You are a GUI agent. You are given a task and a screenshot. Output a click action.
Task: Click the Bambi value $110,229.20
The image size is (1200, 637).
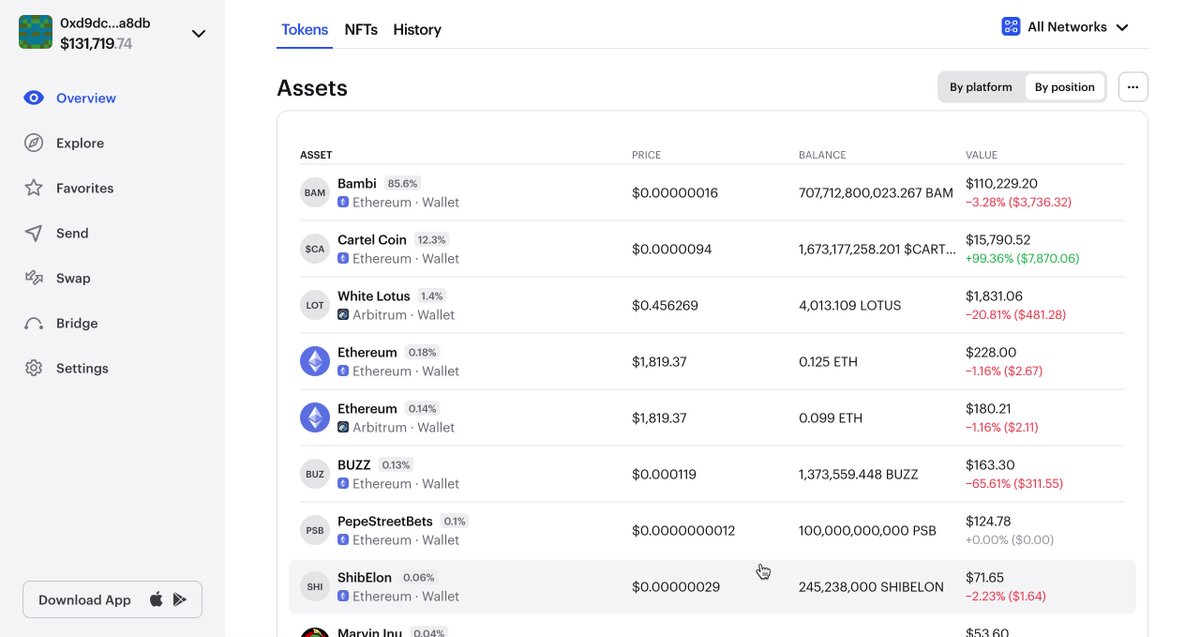1002,184
